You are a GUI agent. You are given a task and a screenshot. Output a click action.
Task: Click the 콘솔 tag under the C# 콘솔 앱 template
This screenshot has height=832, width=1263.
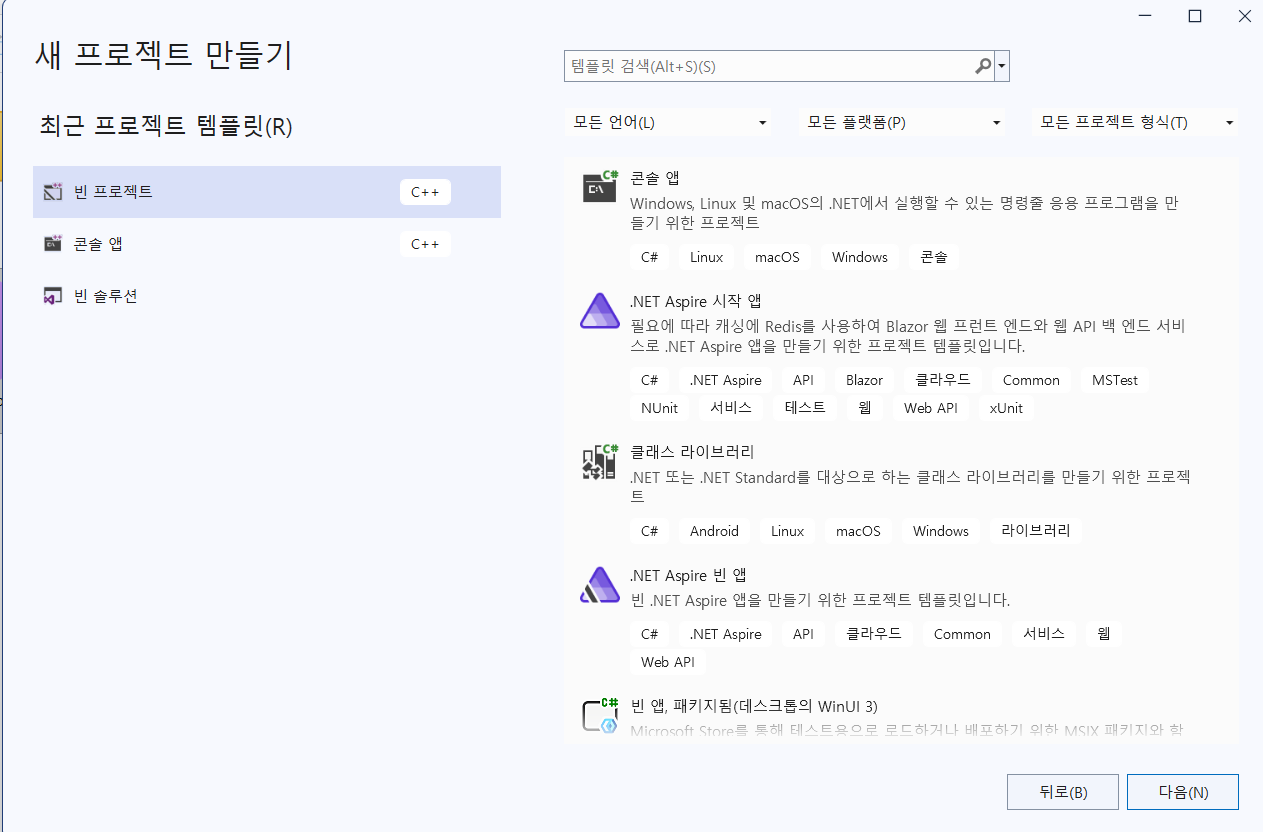coord(934,257)
